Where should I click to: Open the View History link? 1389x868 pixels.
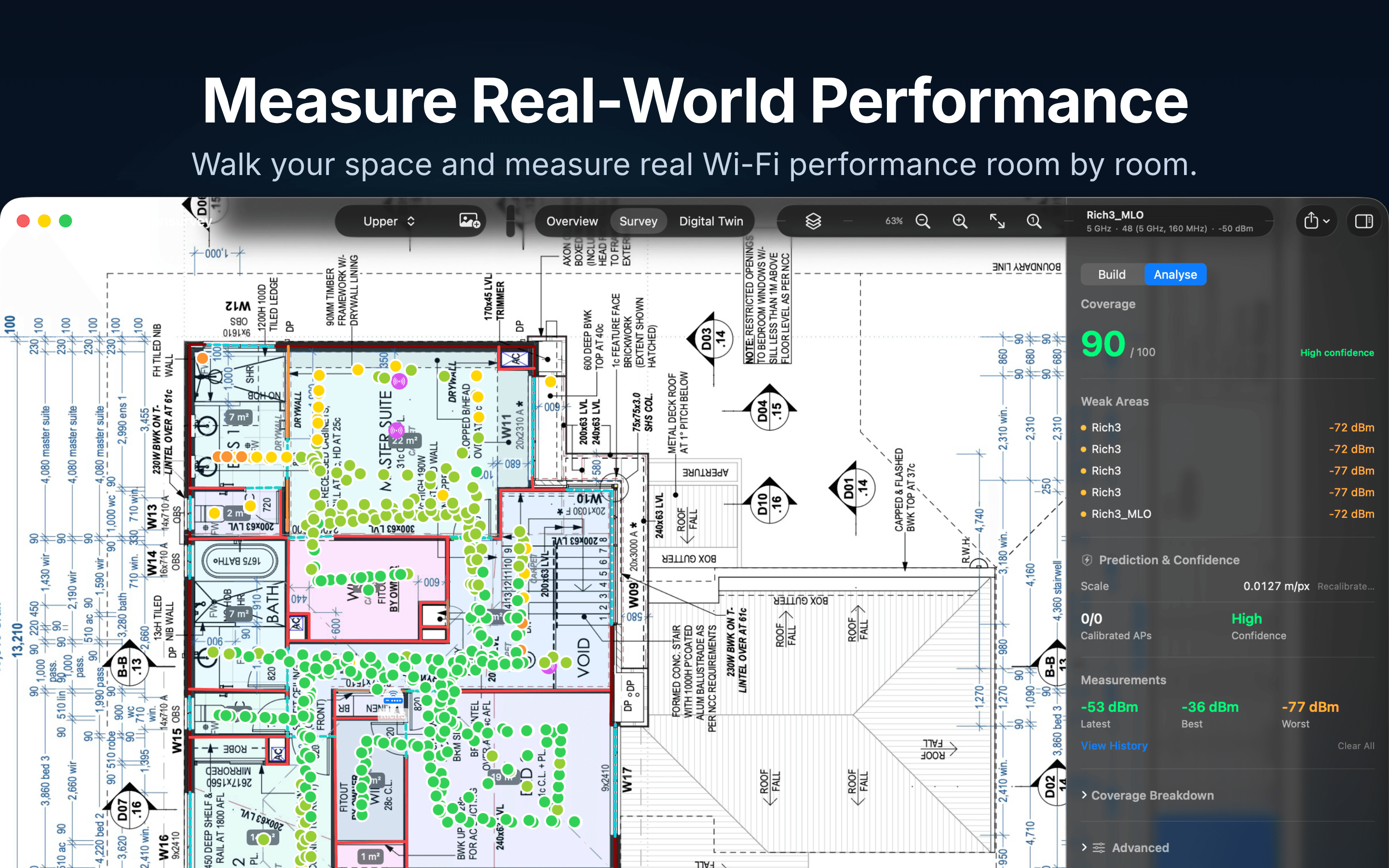[x=1114, y=746]
